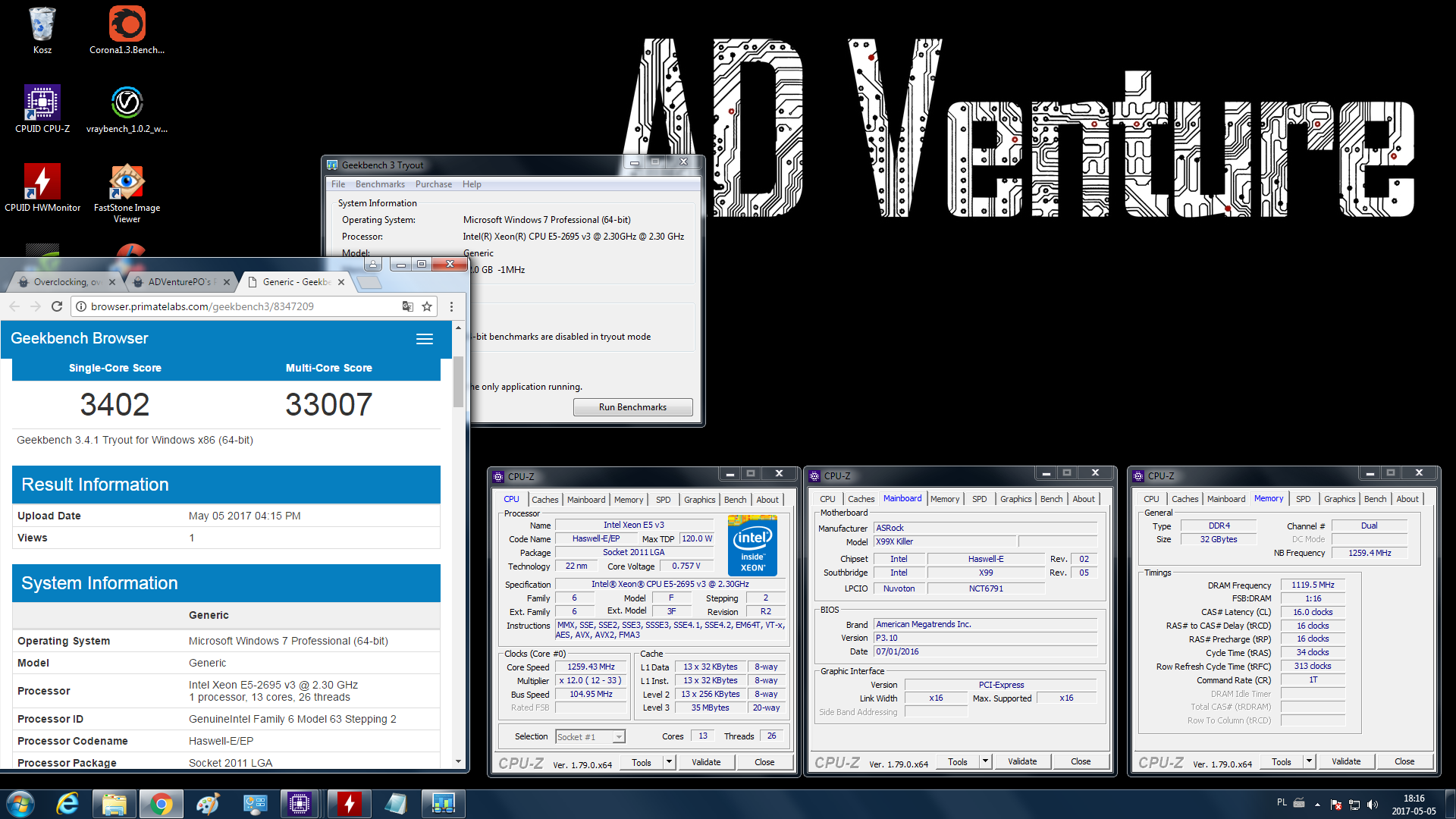Open About tab in Memory CPU-Z window
The height and width of the screenshot is (819, 1456).
pos(1407,499)
